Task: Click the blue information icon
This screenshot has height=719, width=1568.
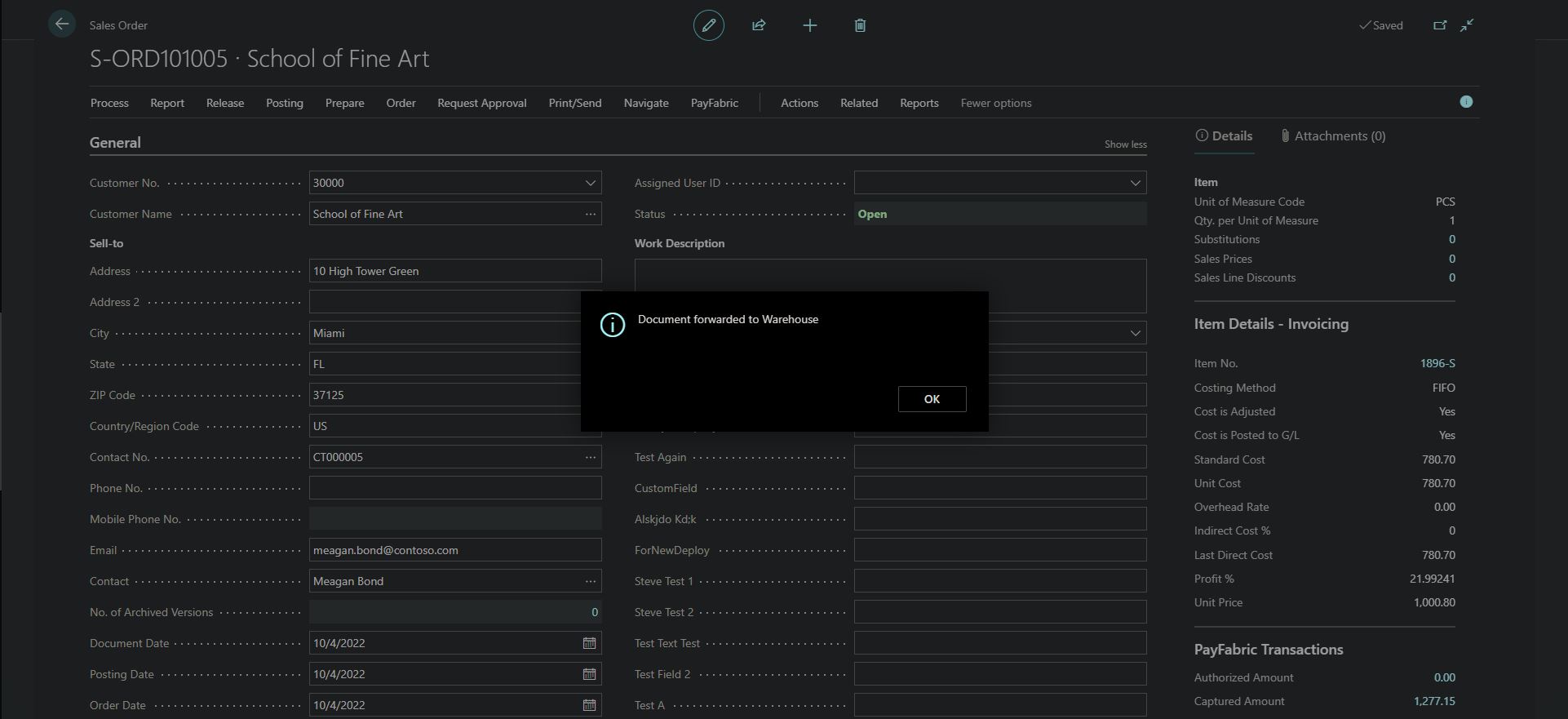Action: pos(1466,102)
